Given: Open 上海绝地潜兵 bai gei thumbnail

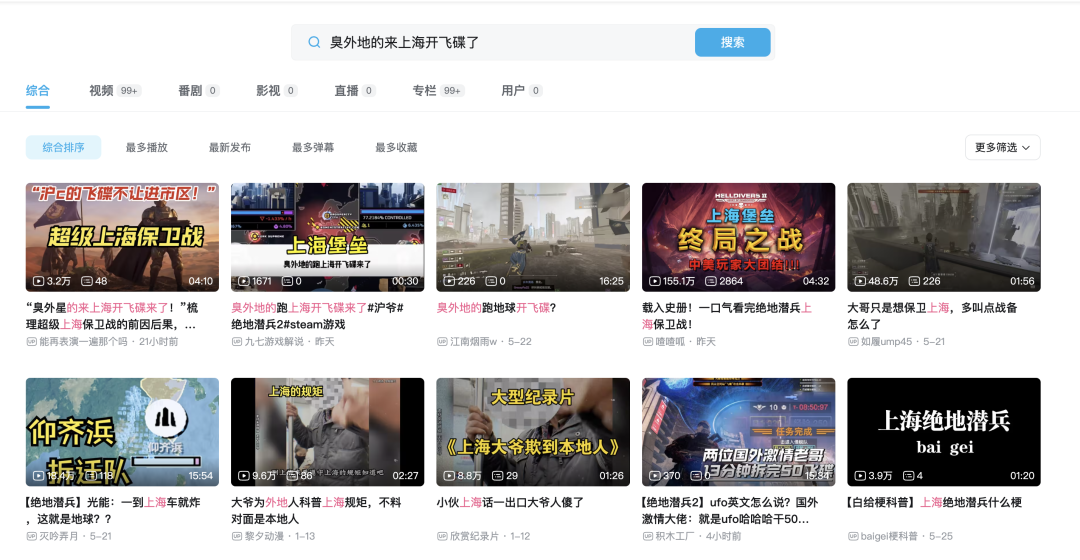Looking at the screenshot, I should [x=944, y=432].
